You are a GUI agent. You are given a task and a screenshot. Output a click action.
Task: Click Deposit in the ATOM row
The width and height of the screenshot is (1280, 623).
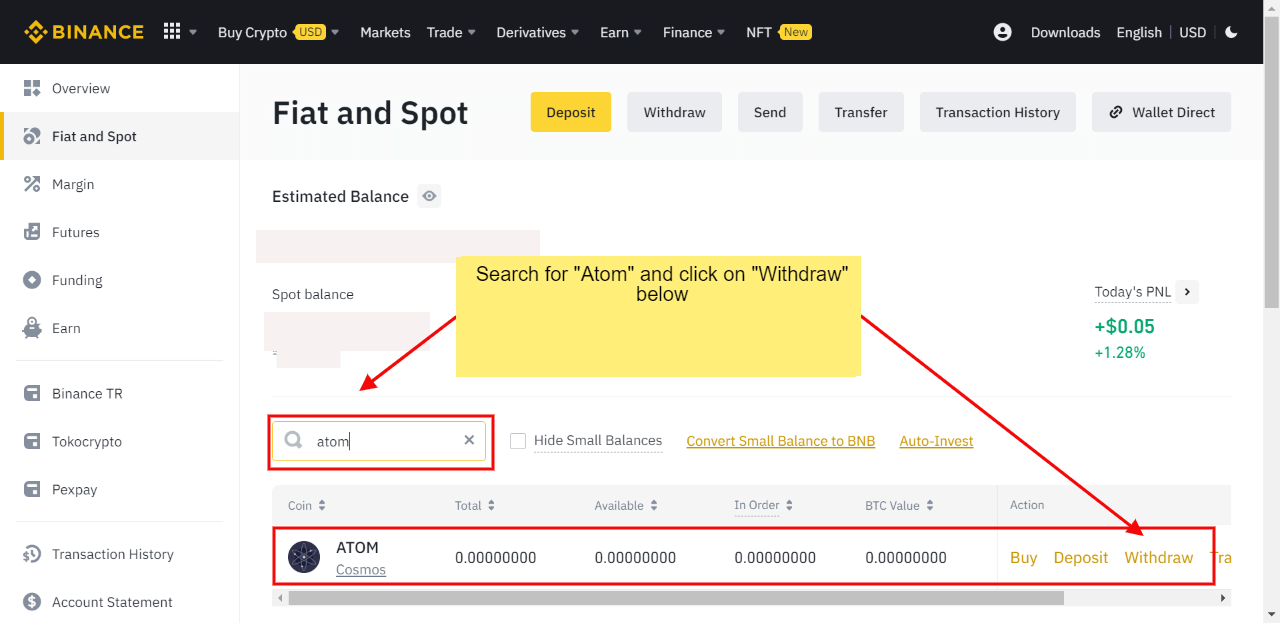tap(1081, 557)
